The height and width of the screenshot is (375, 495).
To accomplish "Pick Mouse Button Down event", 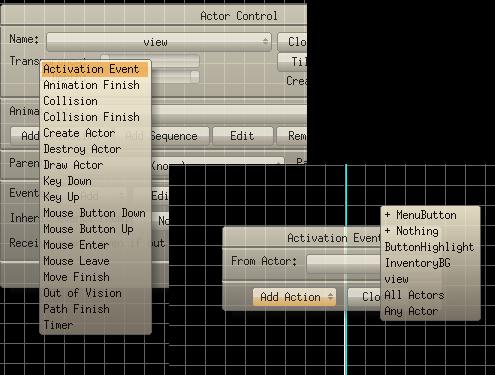I will coord(95,213).
